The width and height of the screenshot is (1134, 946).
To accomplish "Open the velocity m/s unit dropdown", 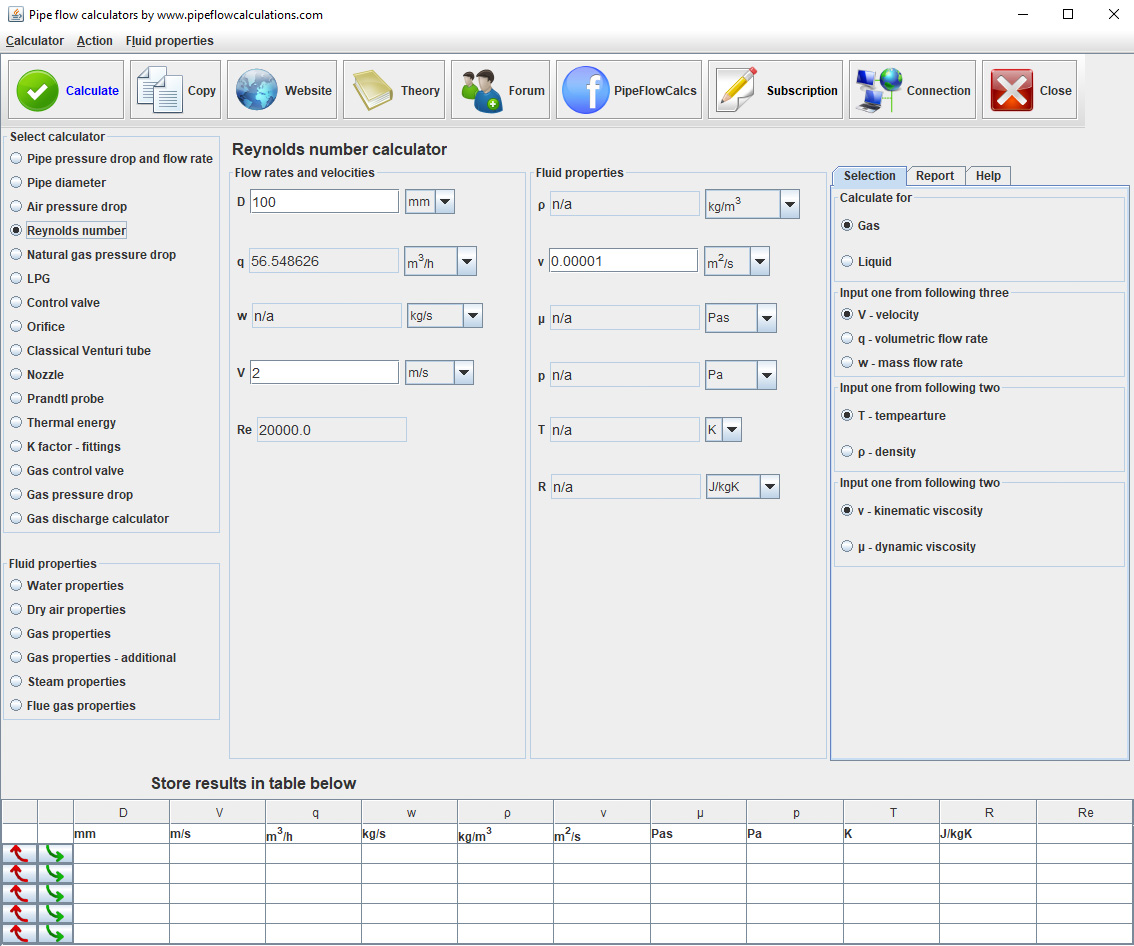I will click(463, 373).
